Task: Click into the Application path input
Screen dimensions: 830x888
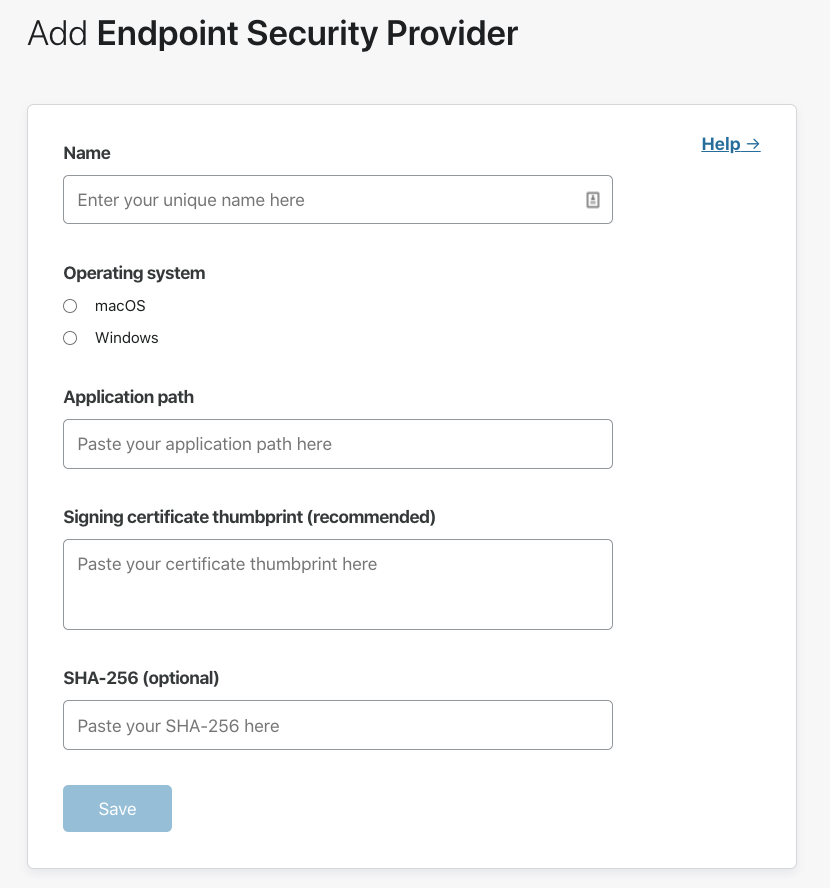Action: coord(338,444)
